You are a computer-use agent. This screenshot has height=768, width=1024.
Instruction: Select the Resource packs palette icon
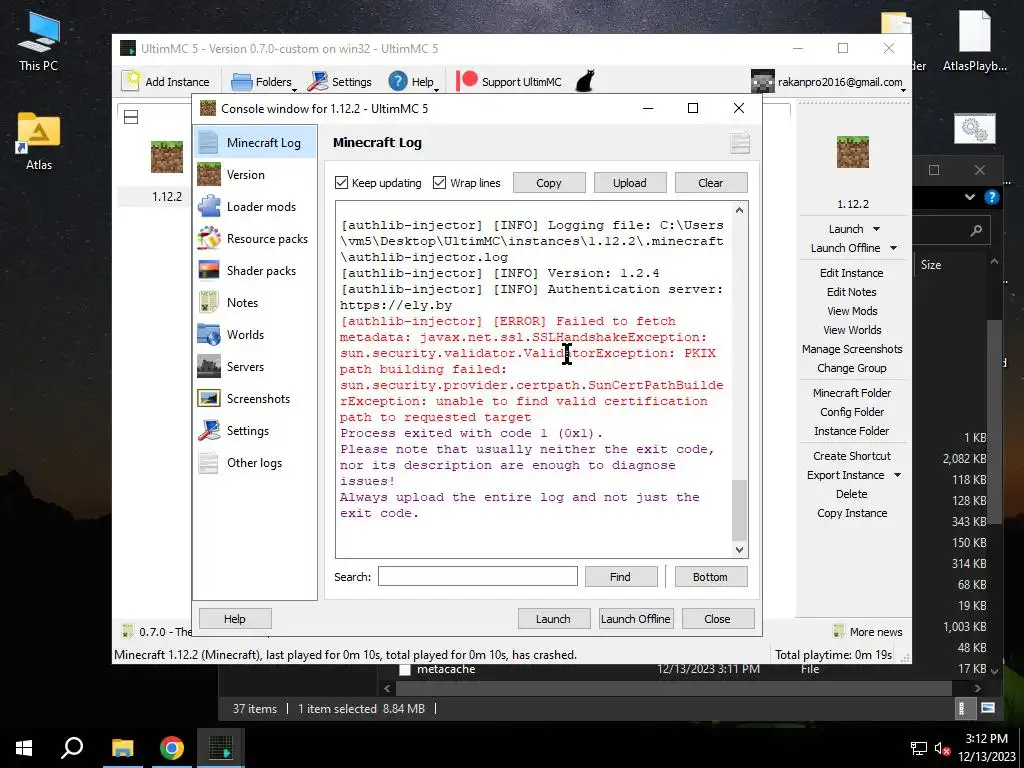click(x=209, y=238)
